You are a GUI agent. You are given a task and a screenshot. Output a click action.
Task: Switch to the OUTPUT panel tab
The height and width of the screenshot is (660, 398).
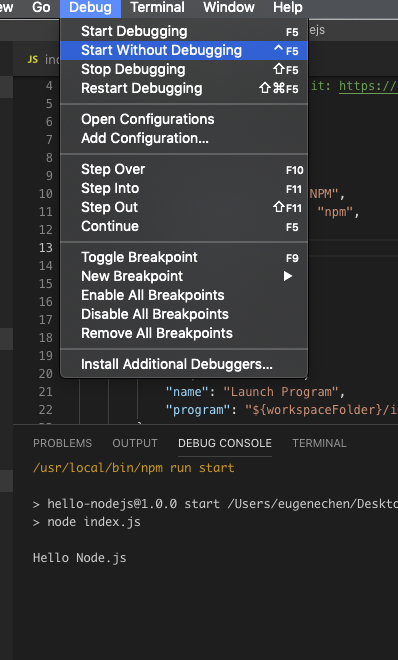click(x=135, y=443)
